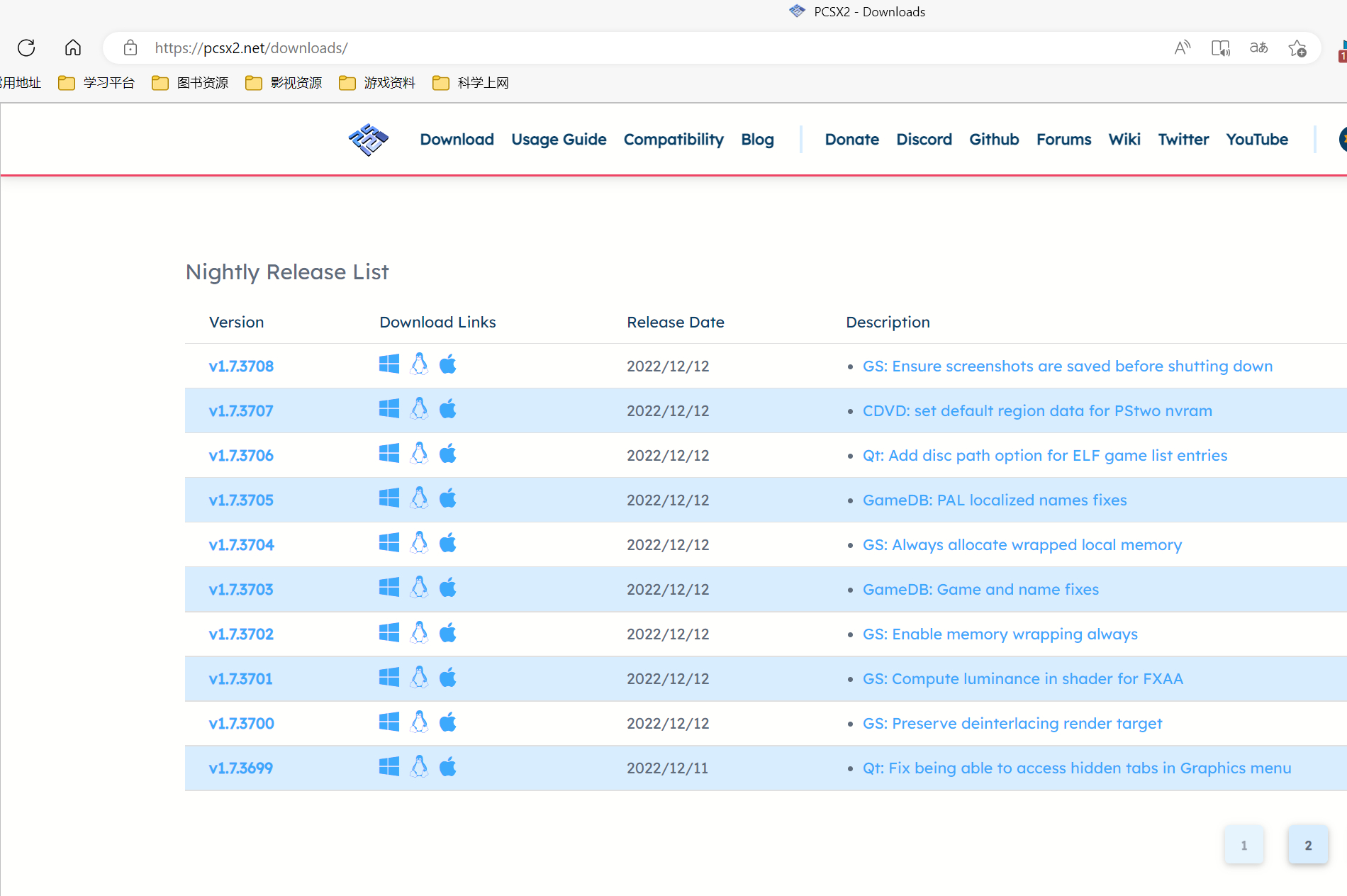The image size is (1347, 896).
Task: Open the Discord nav link
Action: [924, 140]
